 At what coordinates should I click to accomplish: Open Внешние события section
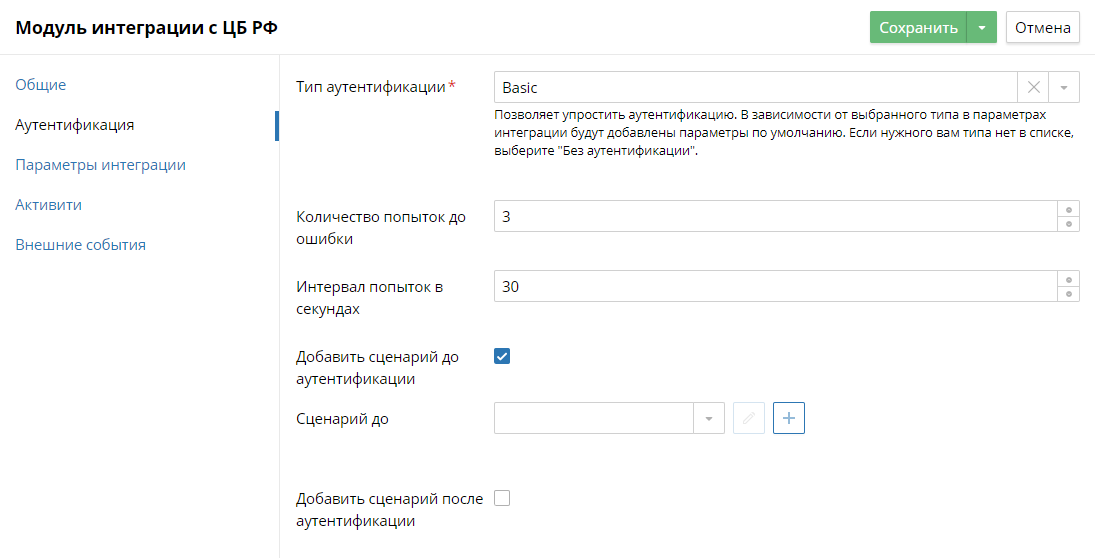(80, 244)
